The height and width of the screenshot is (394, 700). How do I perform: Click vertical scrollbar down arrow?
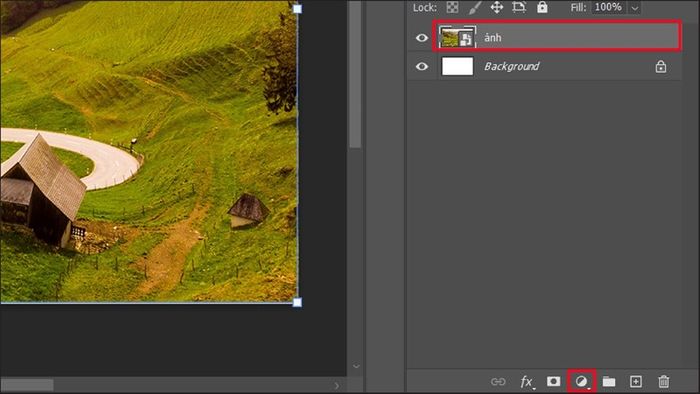click(356, 366)
